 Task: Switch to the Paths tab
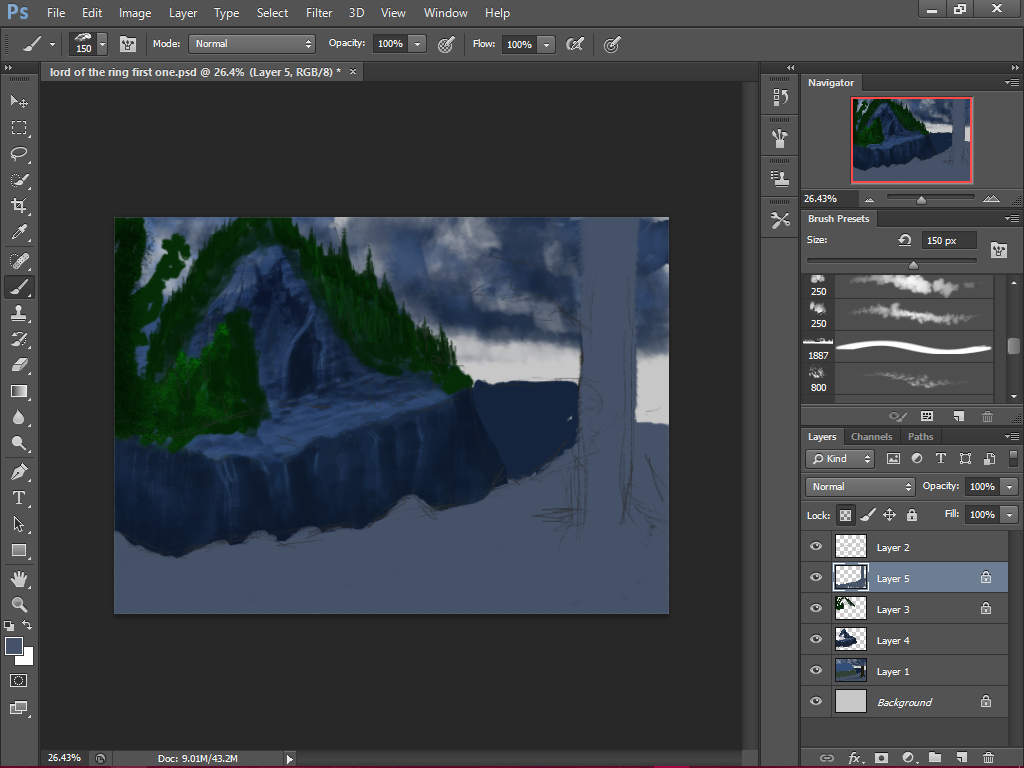(x=920, y=437)
